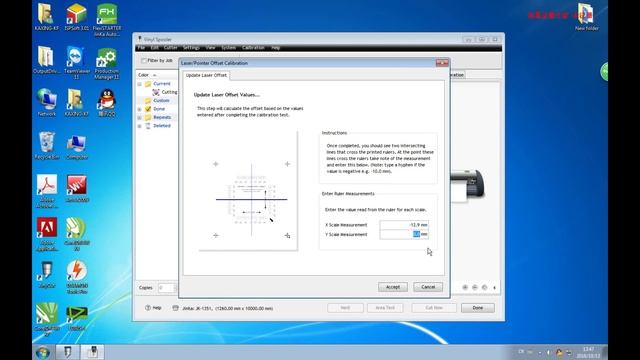The height and width of the screenshot is (360, 640).
Task: Click the active Vinyl Spooler taskbar icon
Action: point(93,352)
